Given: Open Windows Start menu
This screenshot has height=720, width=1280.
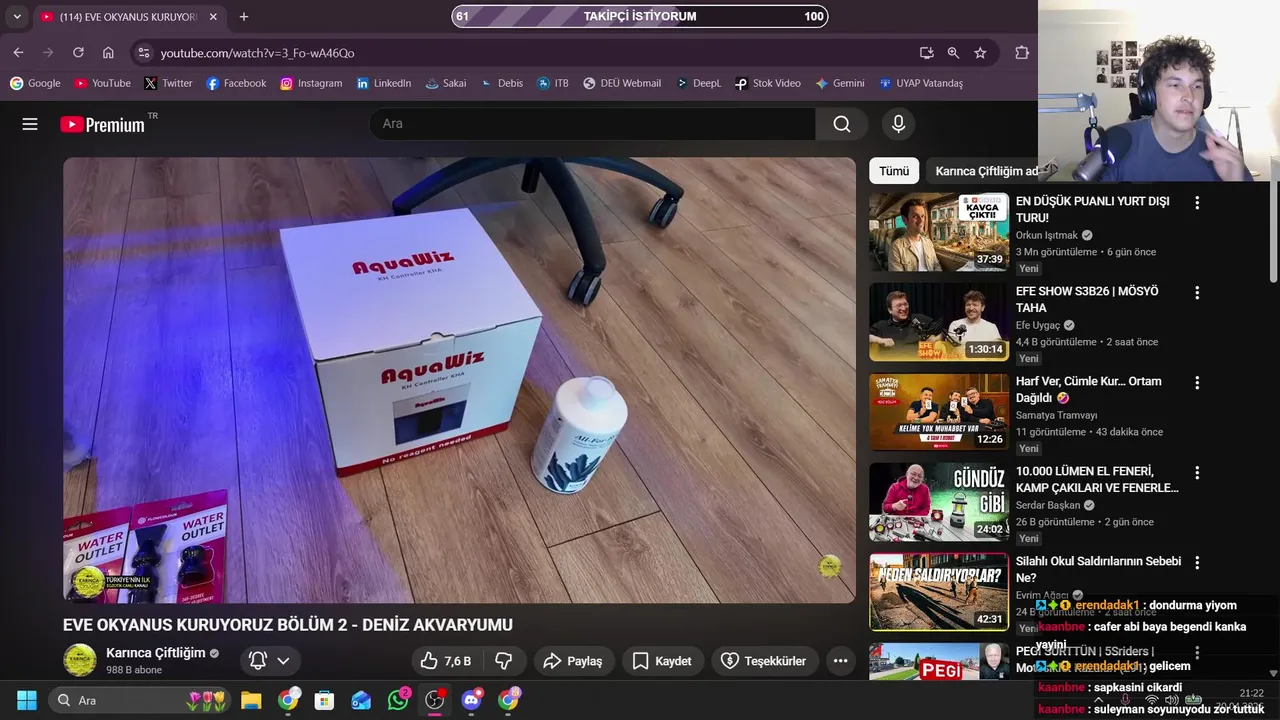Looking at the screenshot, I should [27, 700].
